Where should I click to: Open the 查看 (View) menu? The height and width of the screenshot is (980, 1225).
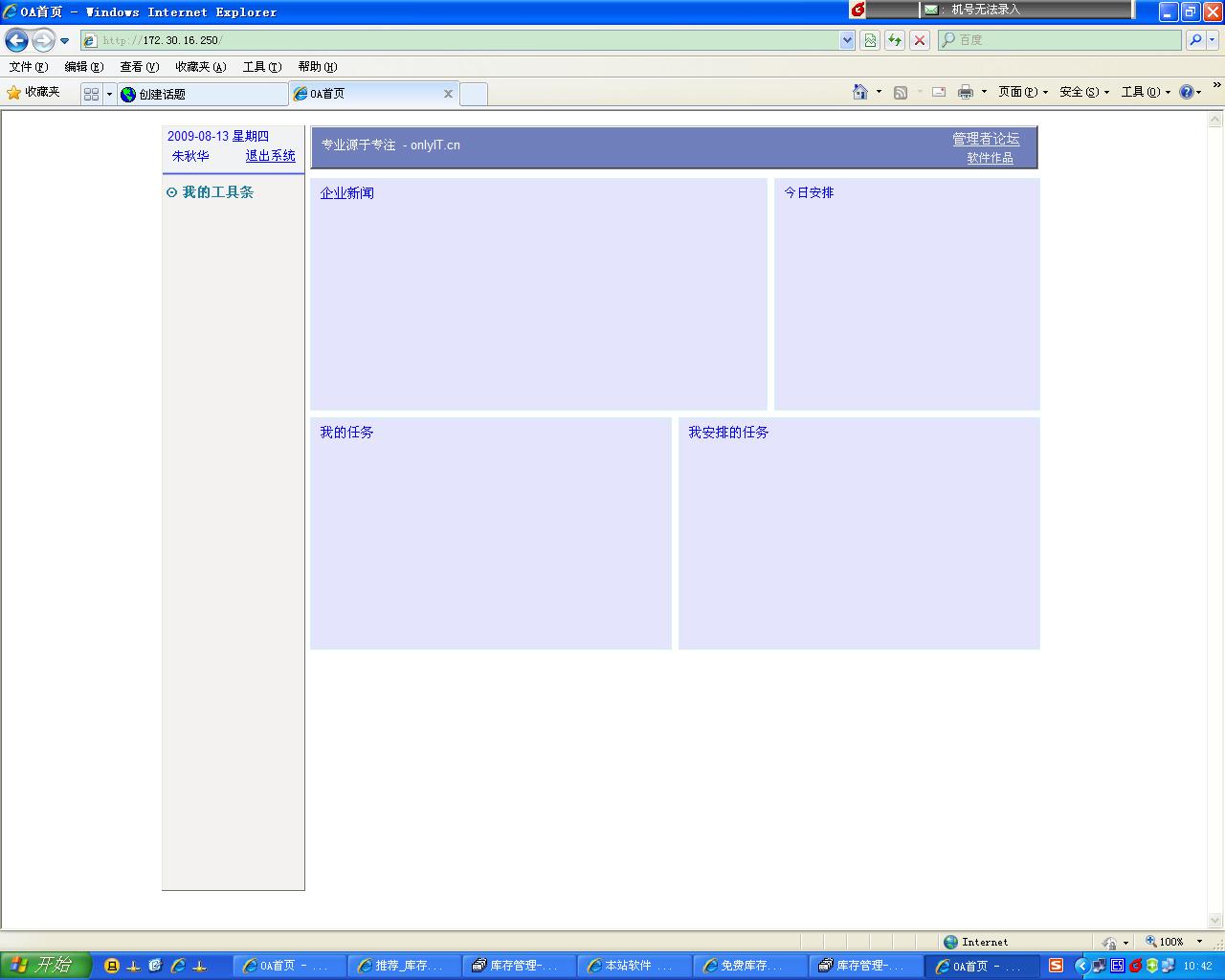click(139, 67)
